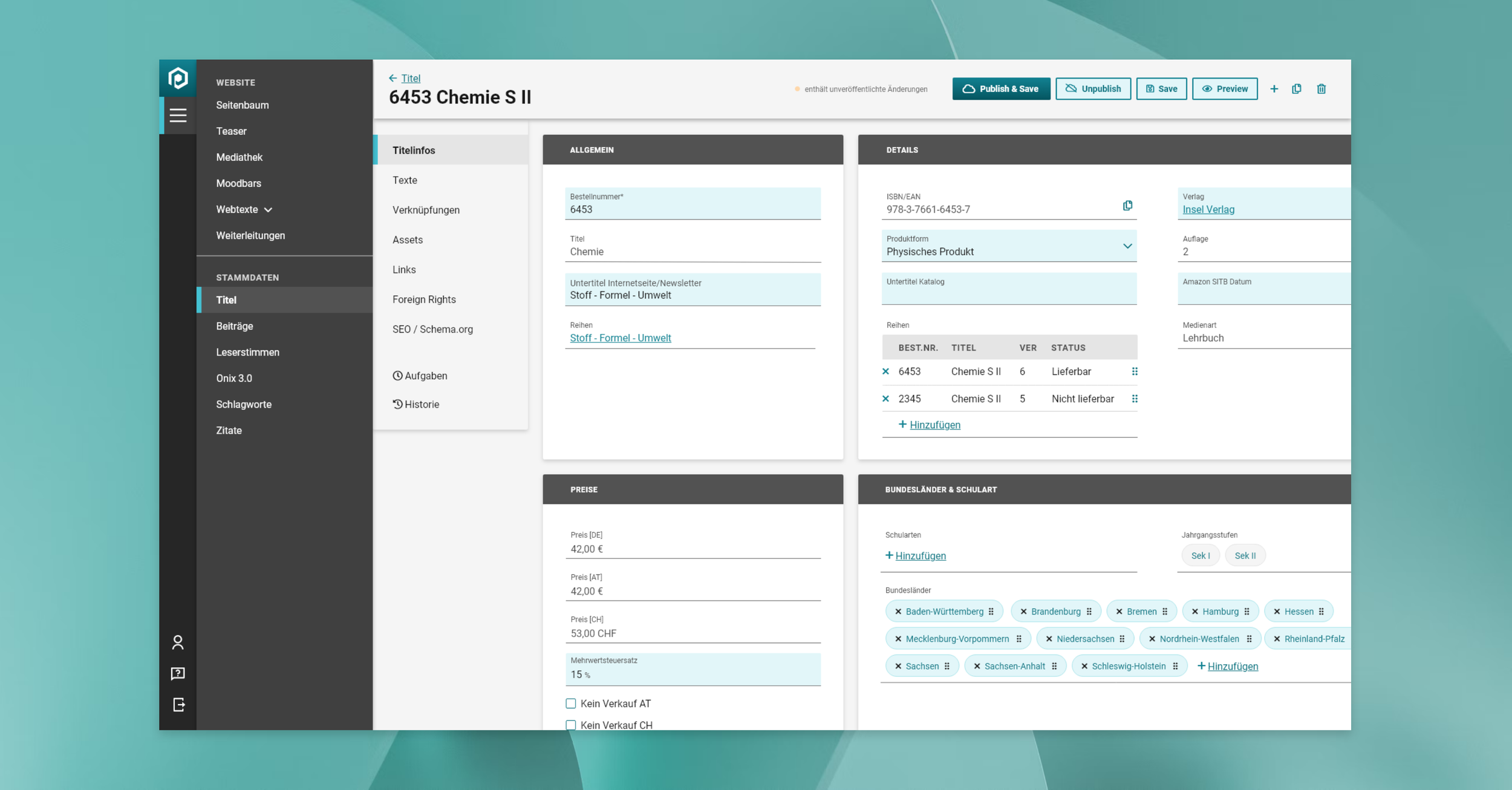The height and width of the screenshot is (790, 1512).
Task: Check the Kein Verkauf CH checkbox
Action: click(571, 725)
